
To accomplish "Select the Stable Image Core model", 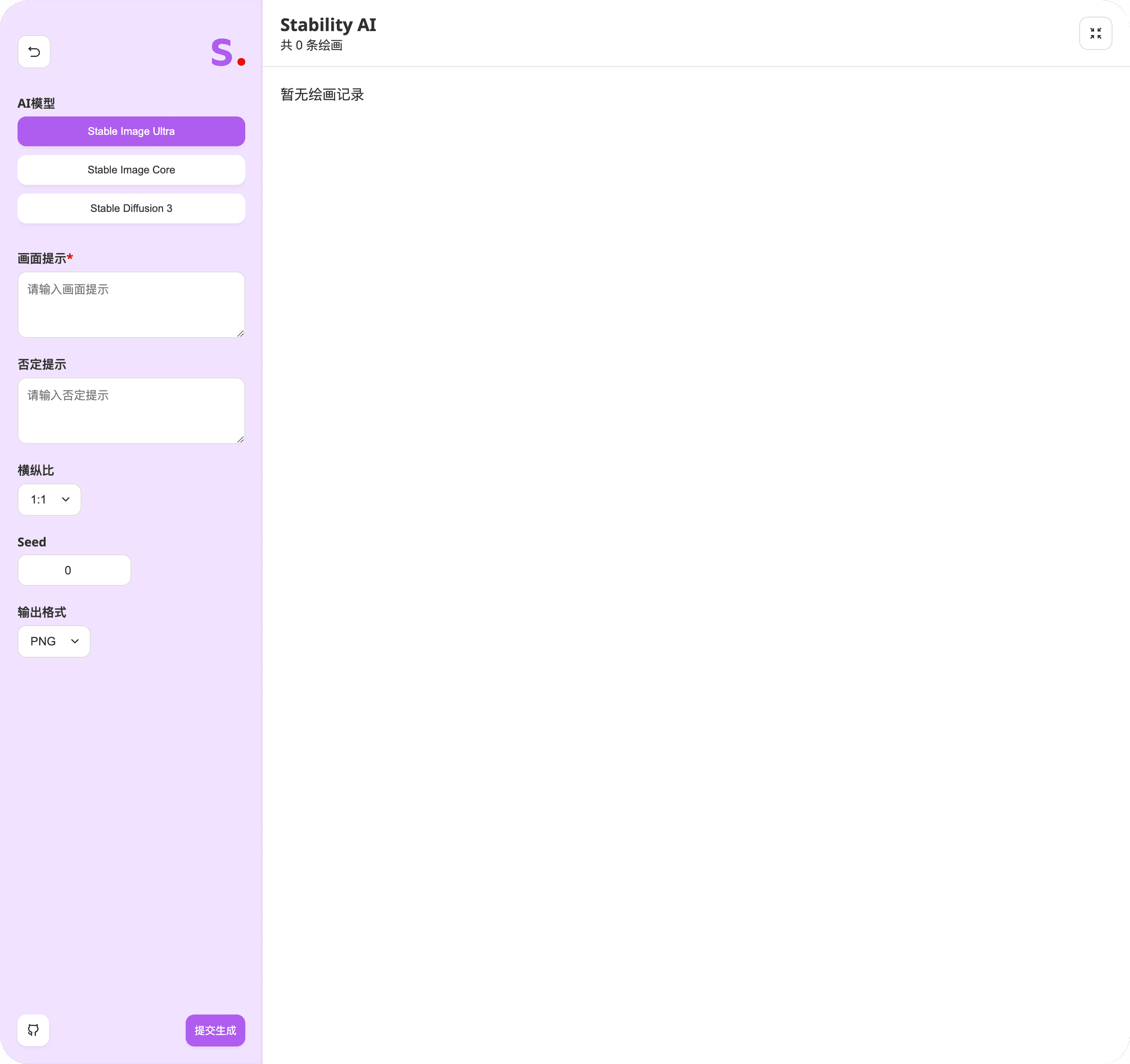I will pyautogui.click(x=131, y=170).
